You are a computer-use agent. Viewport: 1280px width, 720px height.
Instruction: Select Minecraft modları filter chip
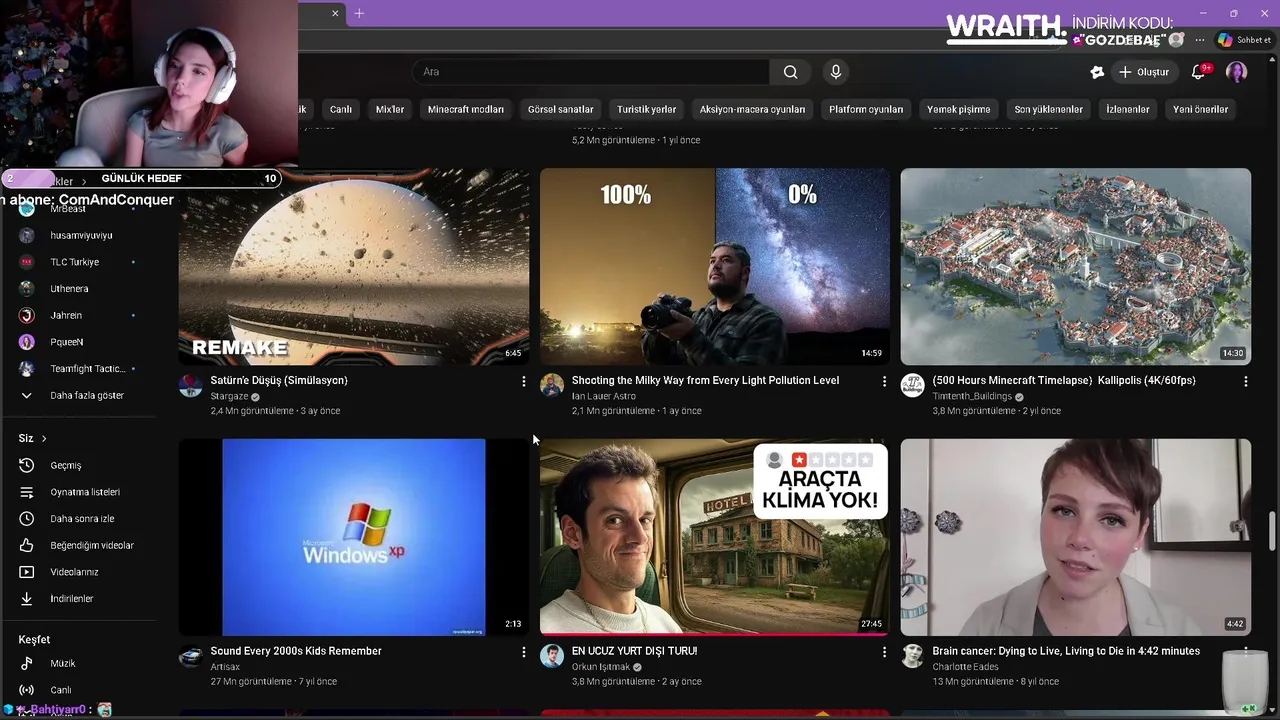[x=466, y=109]
